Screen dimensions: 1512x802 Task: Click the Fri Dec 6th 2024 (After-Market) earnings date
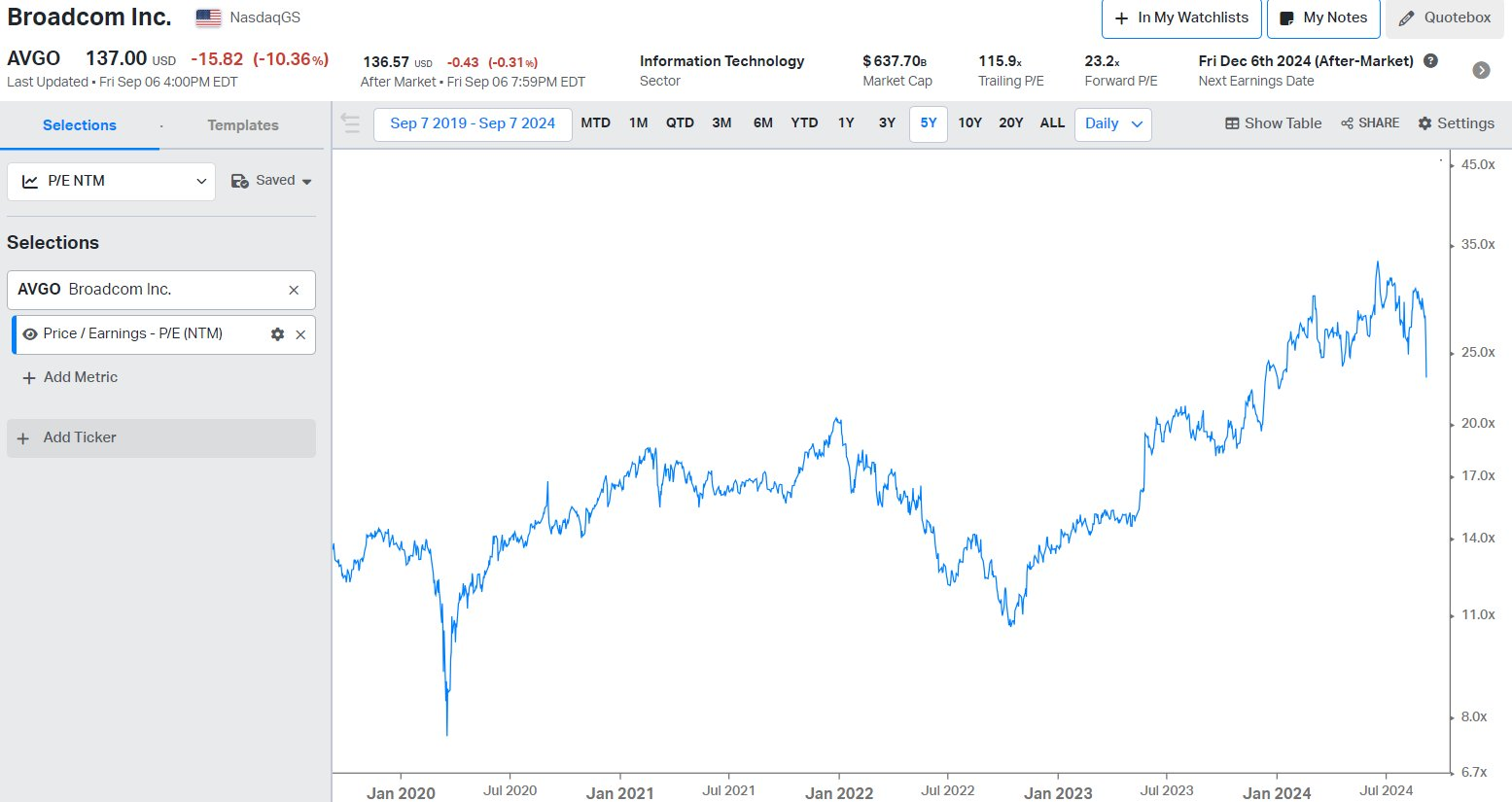pos(1306,60)
